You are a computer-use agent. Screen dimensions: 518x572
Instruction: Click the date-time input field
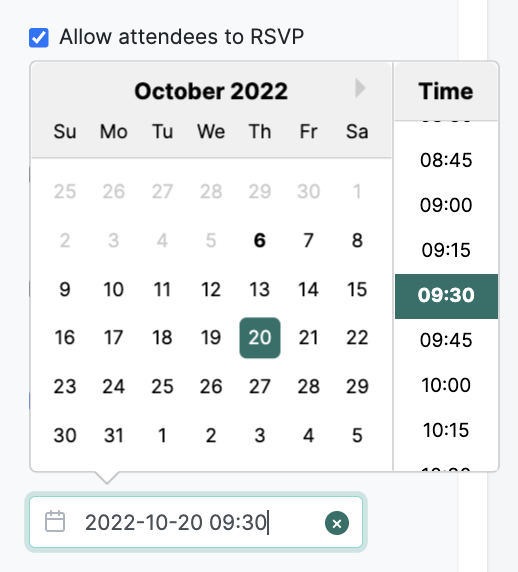click(196, 522)
